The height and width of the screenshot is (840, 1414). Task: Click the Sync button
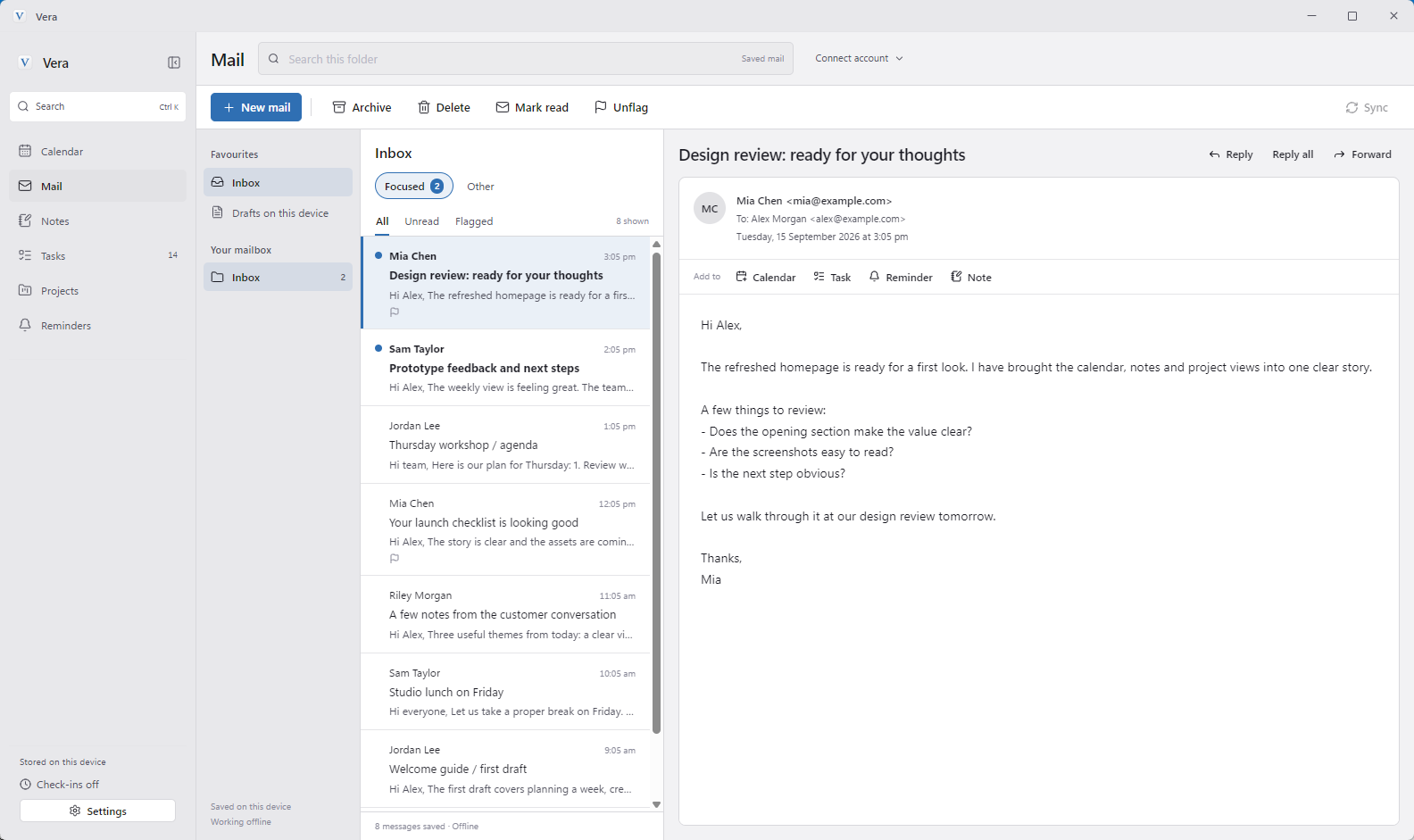1367,107
